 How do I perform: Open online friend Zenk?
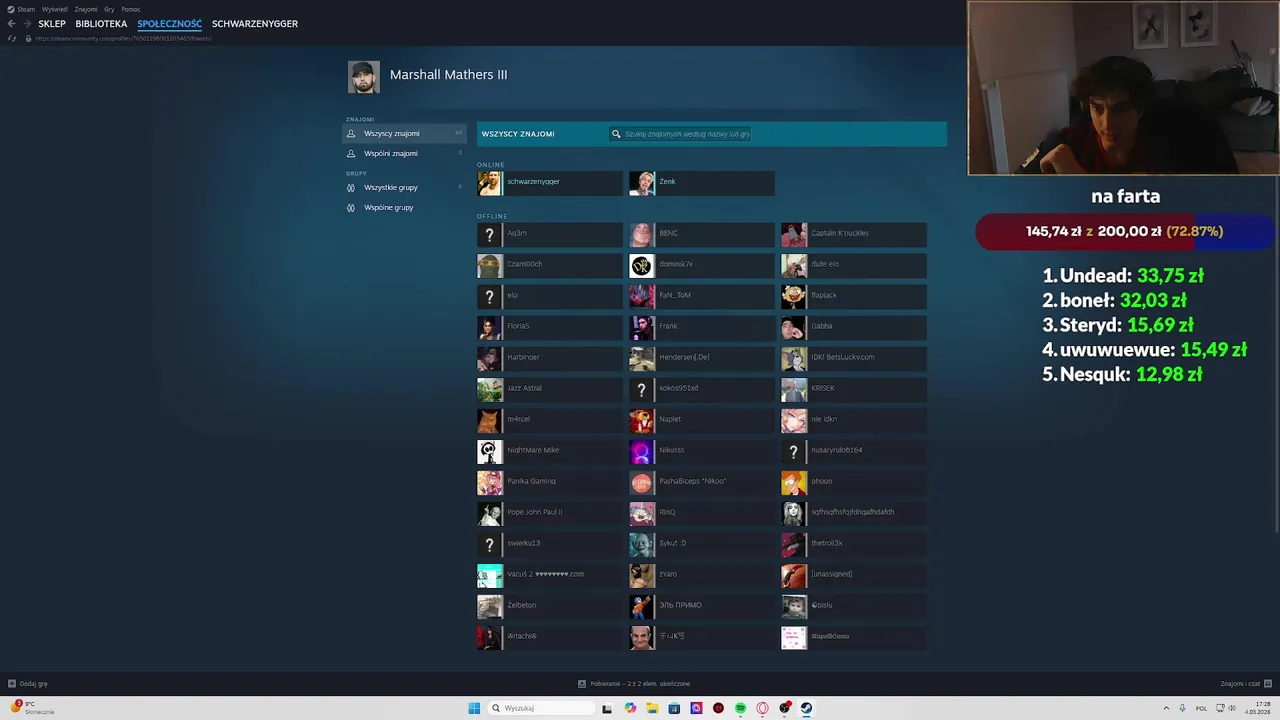702,183
